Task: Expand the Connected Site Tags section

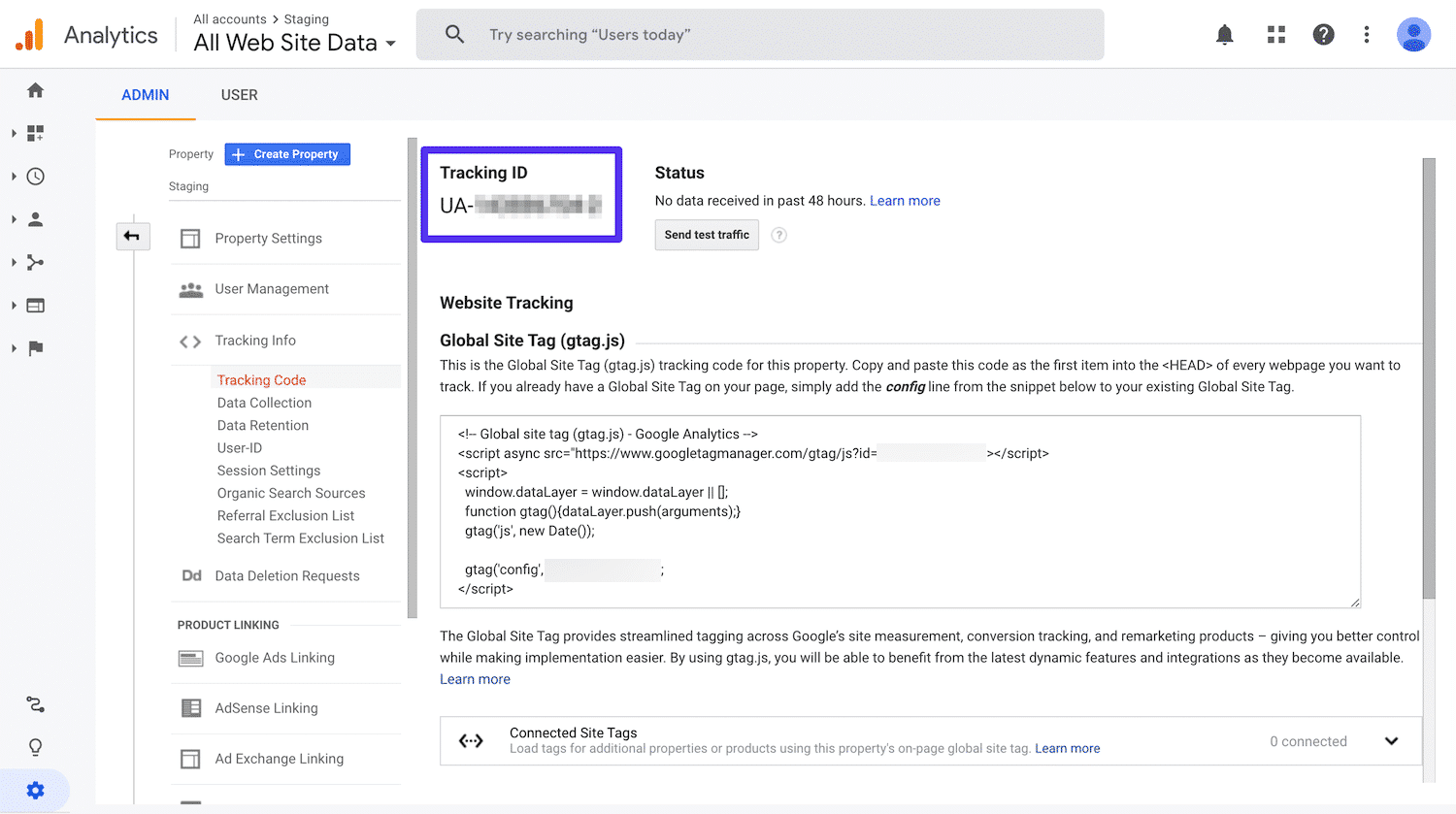Action: tap(1392, 740)
